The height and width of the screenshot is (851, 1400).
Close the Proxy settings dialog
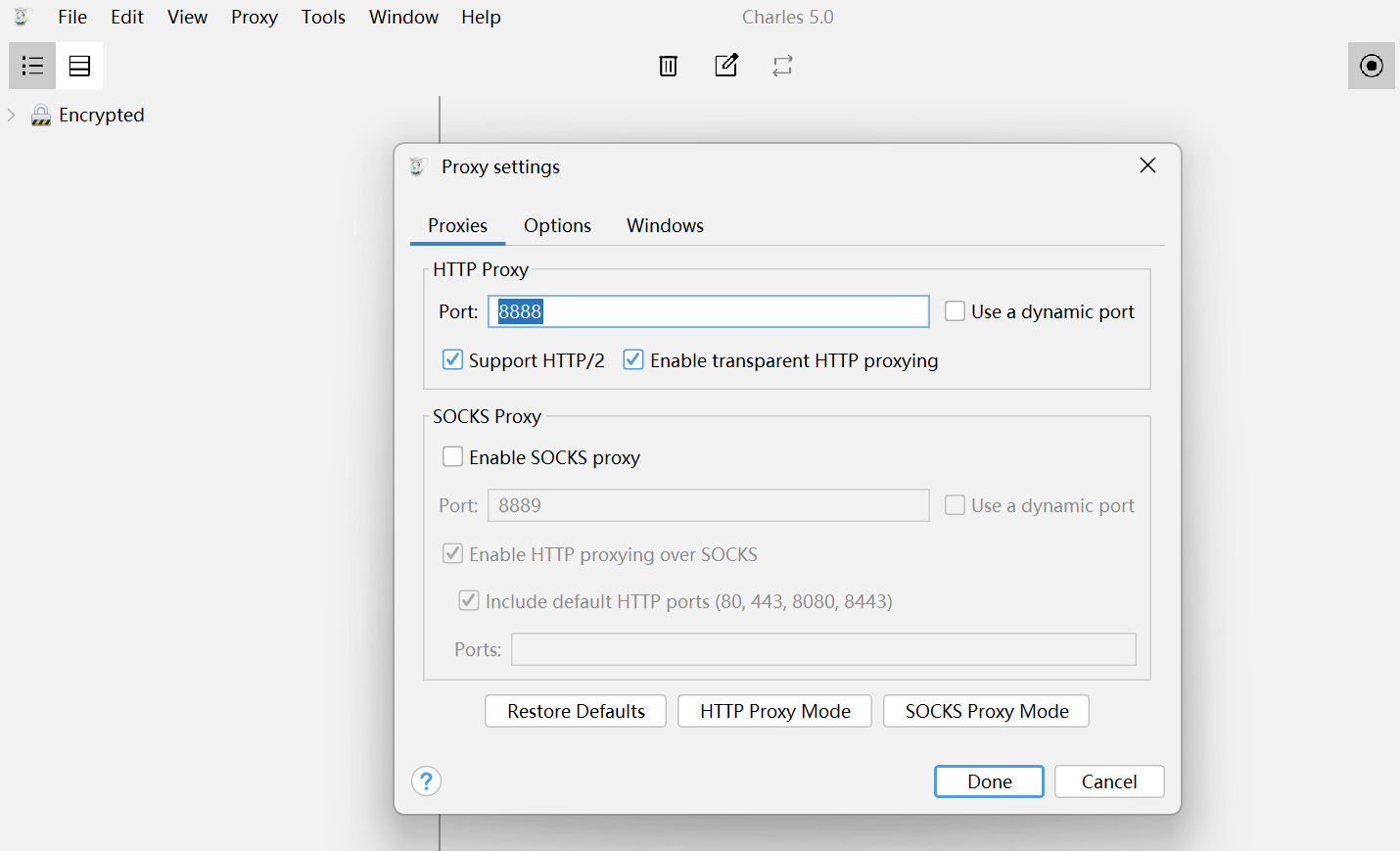tap(1148, 165)
